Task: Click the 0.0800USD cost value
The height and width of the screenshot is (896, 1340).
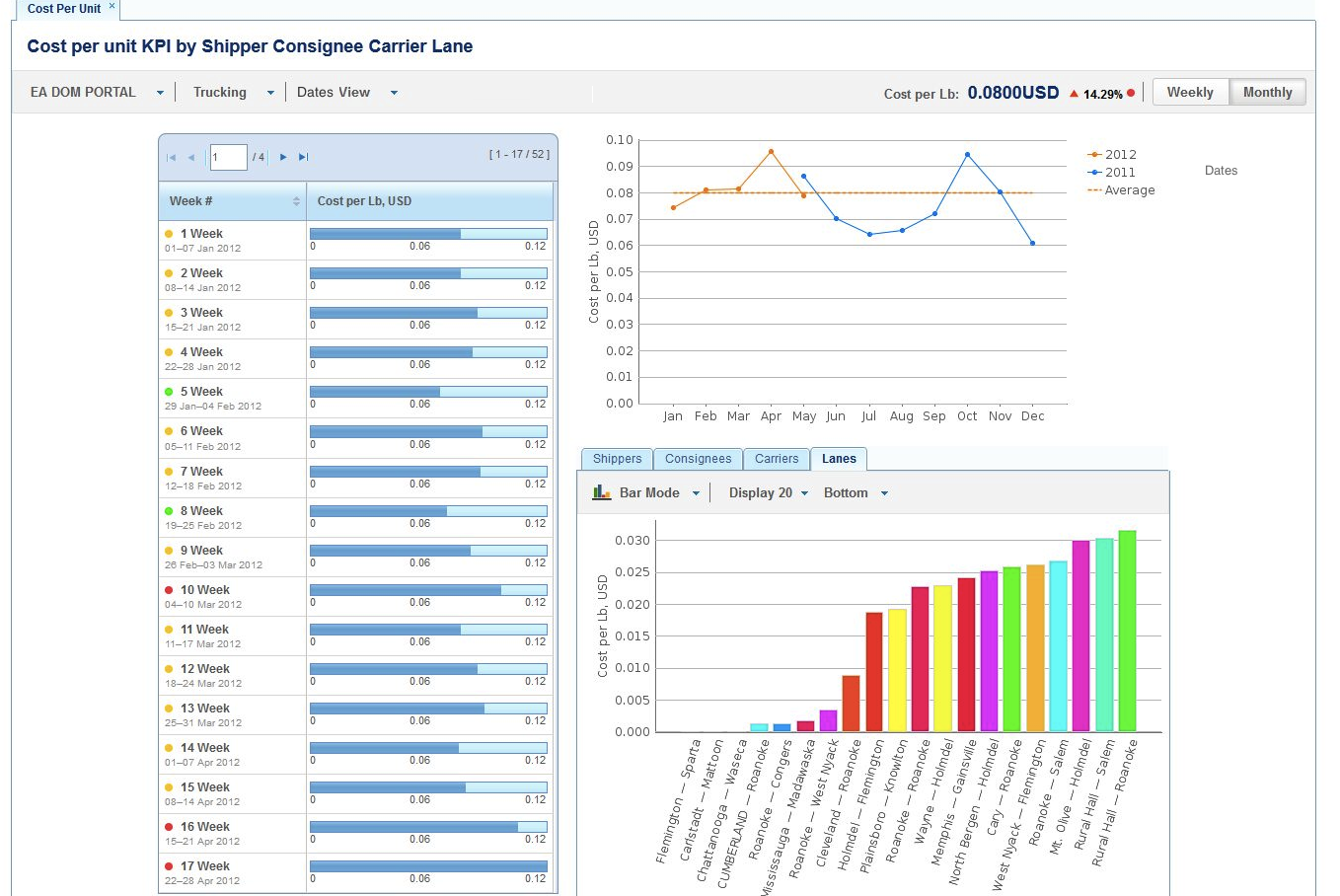Action: point(1012,93)
